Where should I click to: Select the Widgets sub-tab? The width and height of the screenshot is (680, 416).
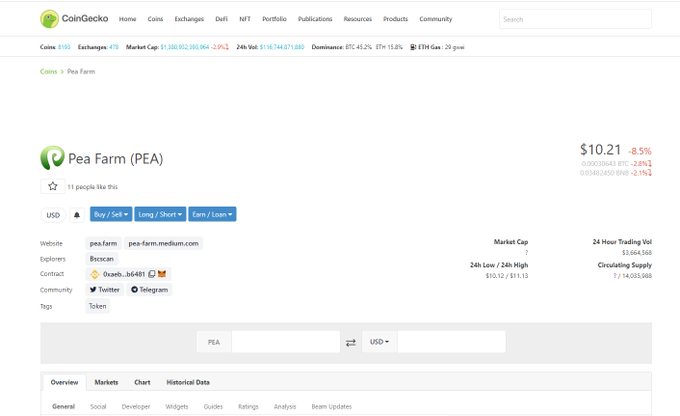tap(177, 407)
